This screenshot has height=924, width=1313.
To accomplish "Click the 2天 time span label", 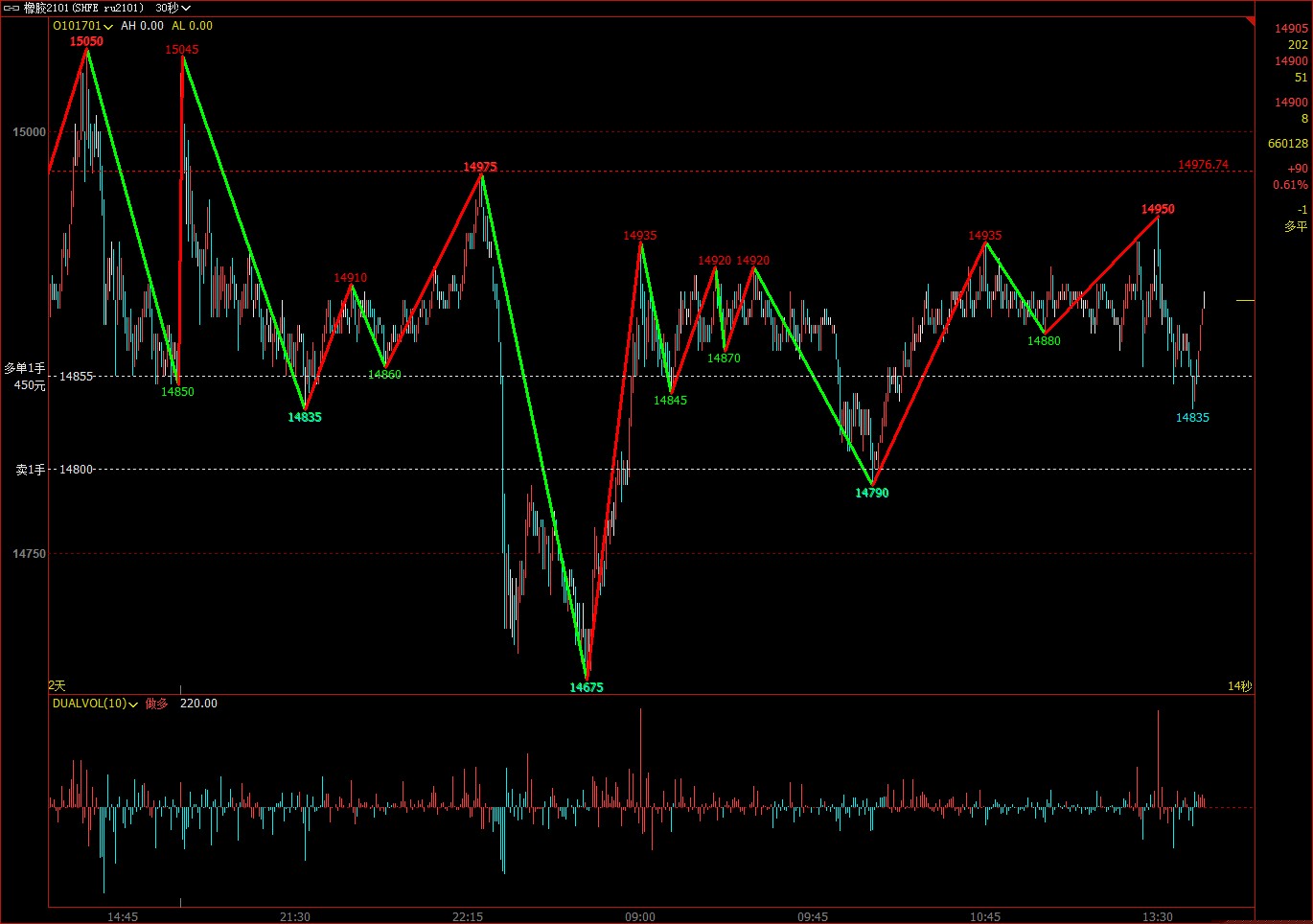I will click(x=58, y=685).
